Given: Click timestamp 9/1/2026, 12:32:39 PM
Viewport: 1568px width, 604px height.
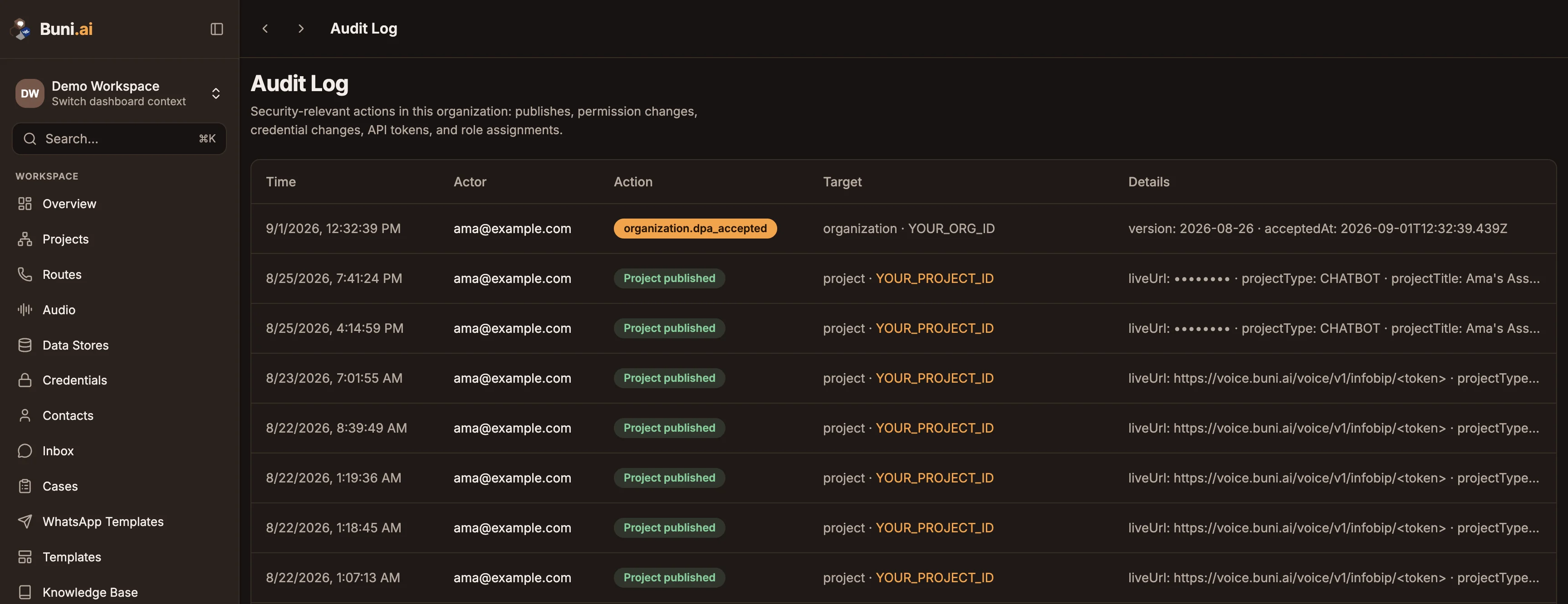Looking at the screenshot, I should tap(333, 228).
